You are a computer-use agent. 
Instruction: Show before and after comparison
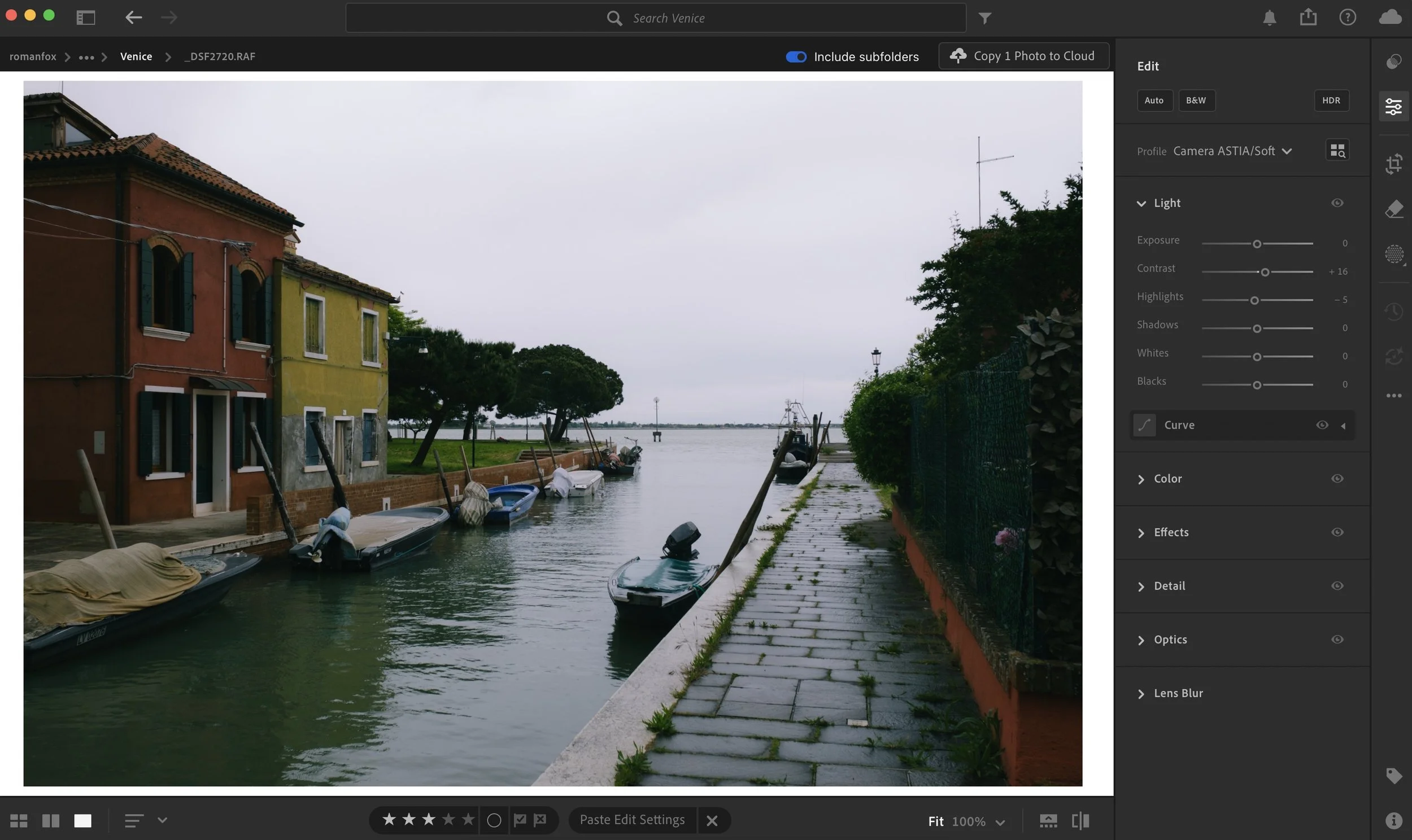[x=1080, y=821]
